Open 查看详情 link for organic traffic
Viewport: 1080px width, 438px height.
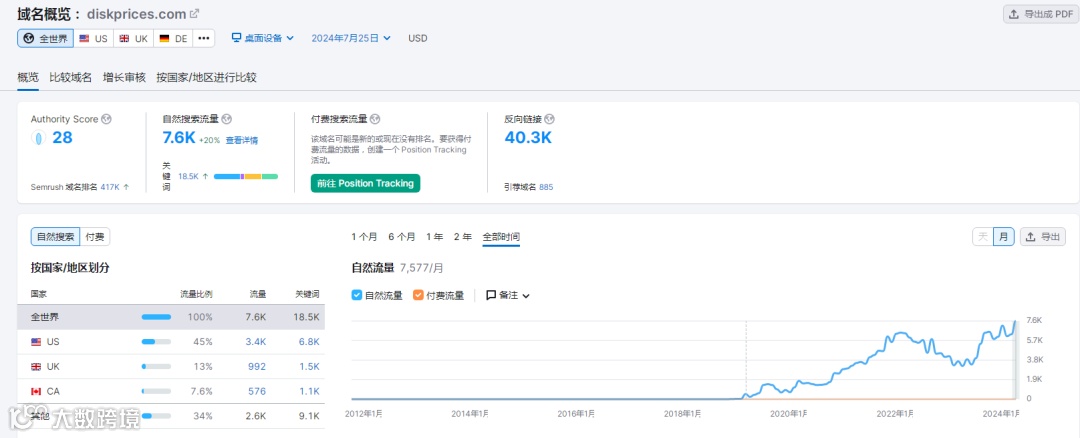click(242, 140)
